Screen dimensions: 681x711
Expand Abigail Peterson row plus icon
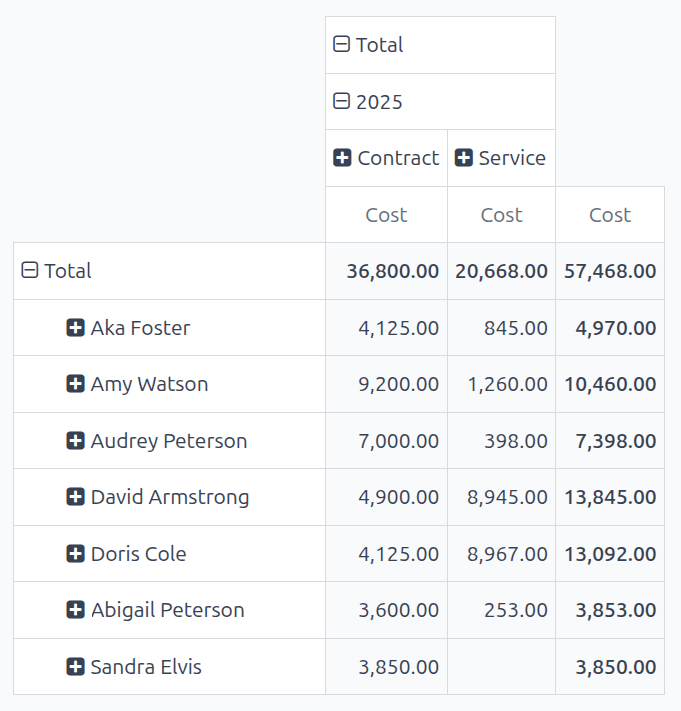75,610
